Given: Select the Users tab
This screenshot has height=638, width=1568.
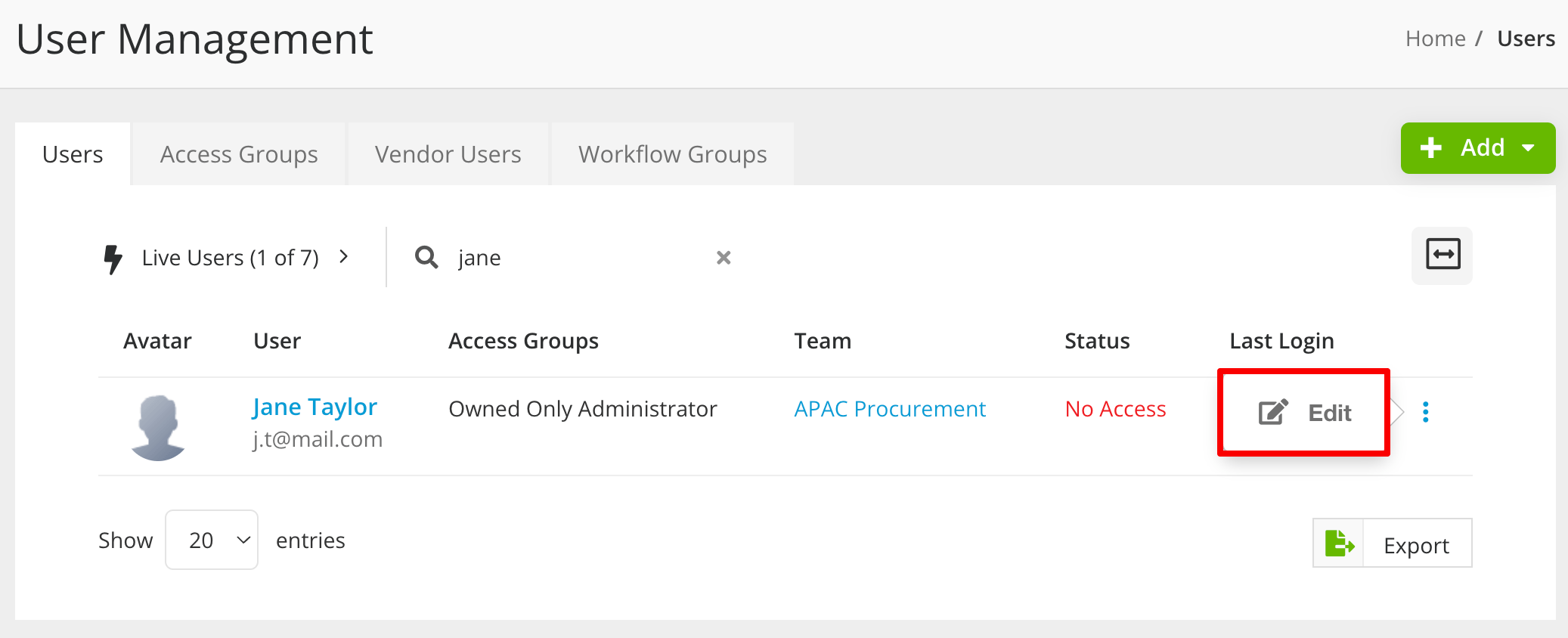Looking at the screenshot, I should coord(73,154).
